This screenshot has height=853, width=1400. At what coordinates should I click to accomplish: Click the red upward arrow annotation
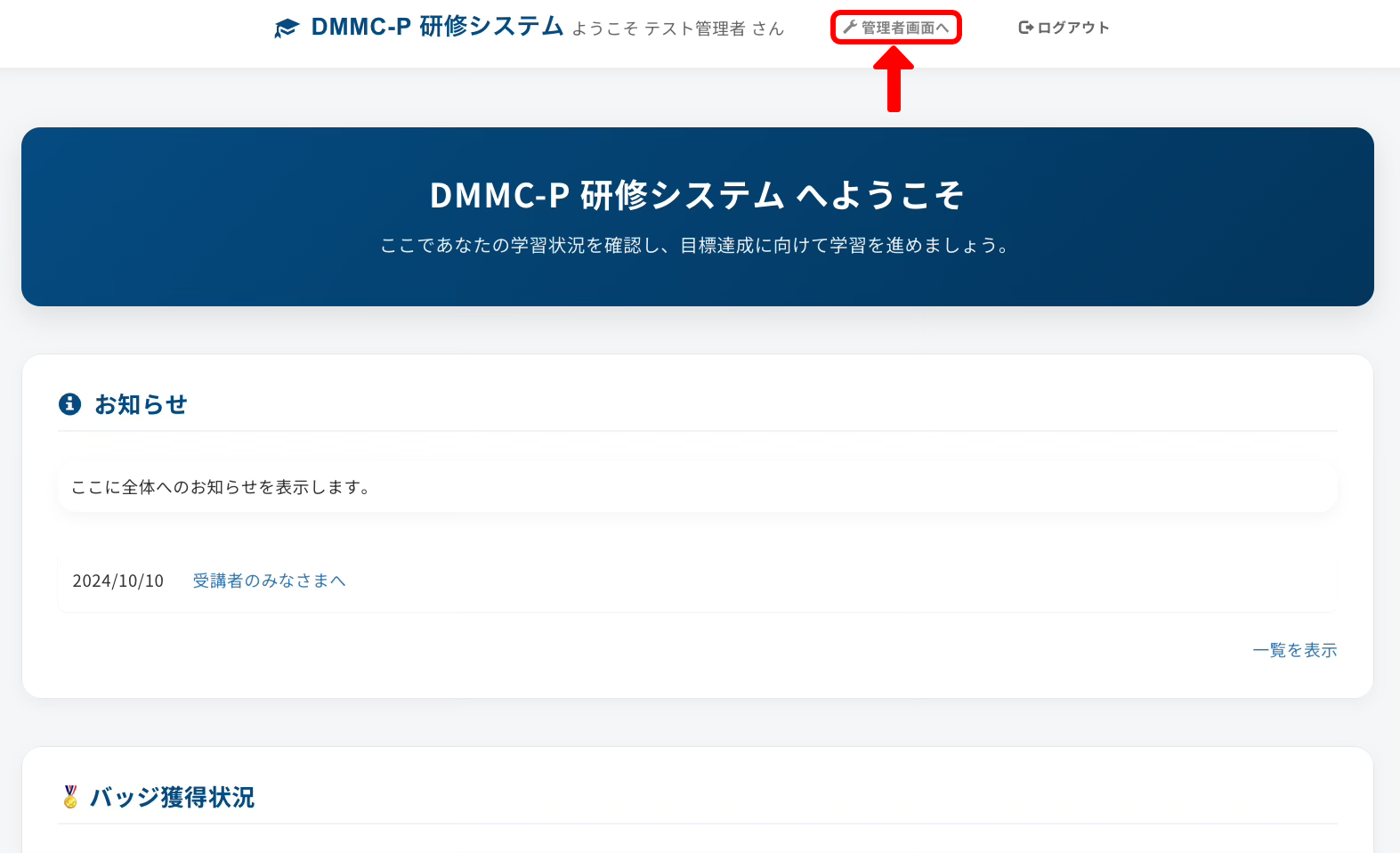894,80
